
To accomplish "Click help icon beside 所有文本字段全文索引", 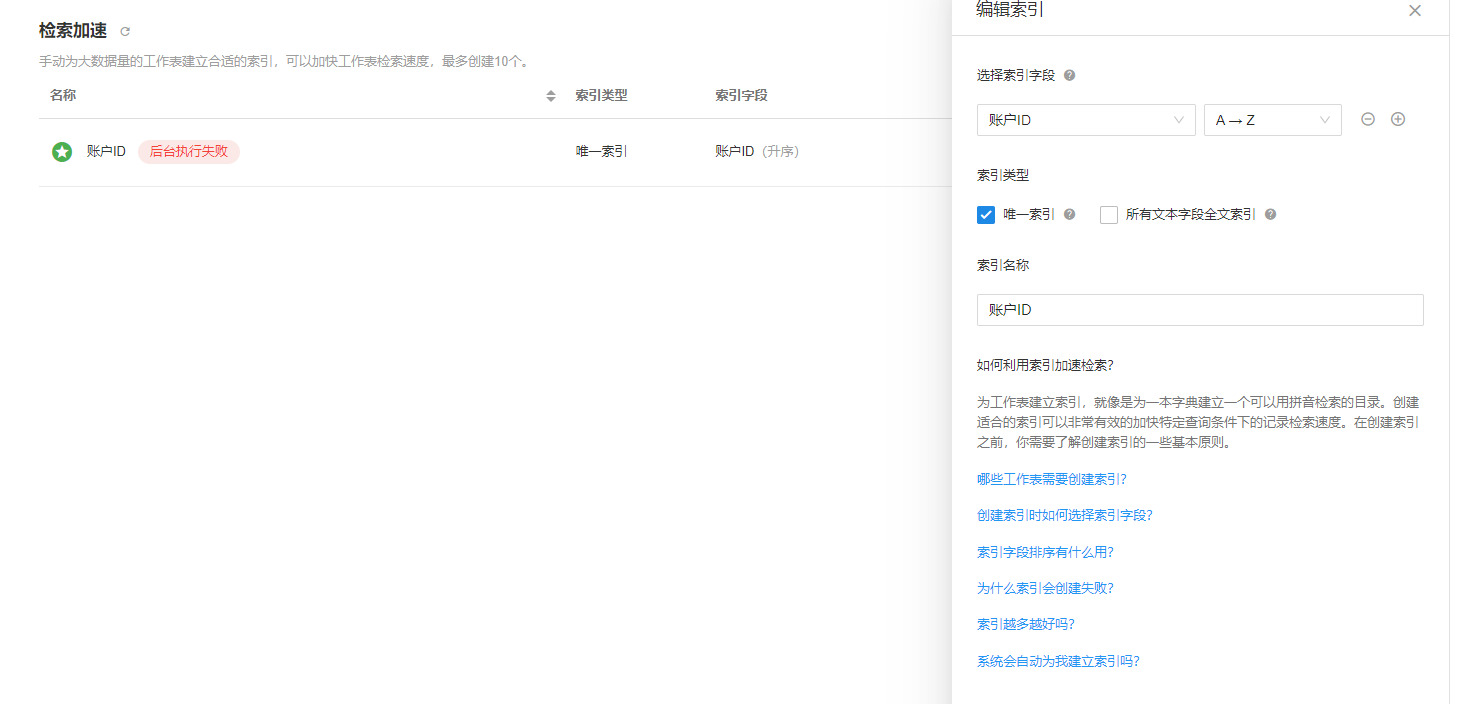I will tap(1270, 214).
